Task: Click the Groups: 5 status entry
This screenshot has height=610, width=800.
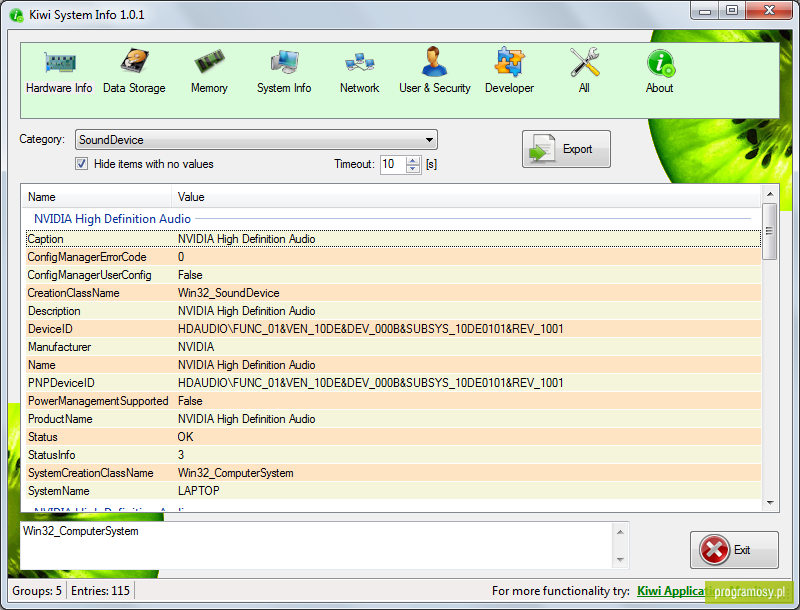Action: tap(37, 591)
